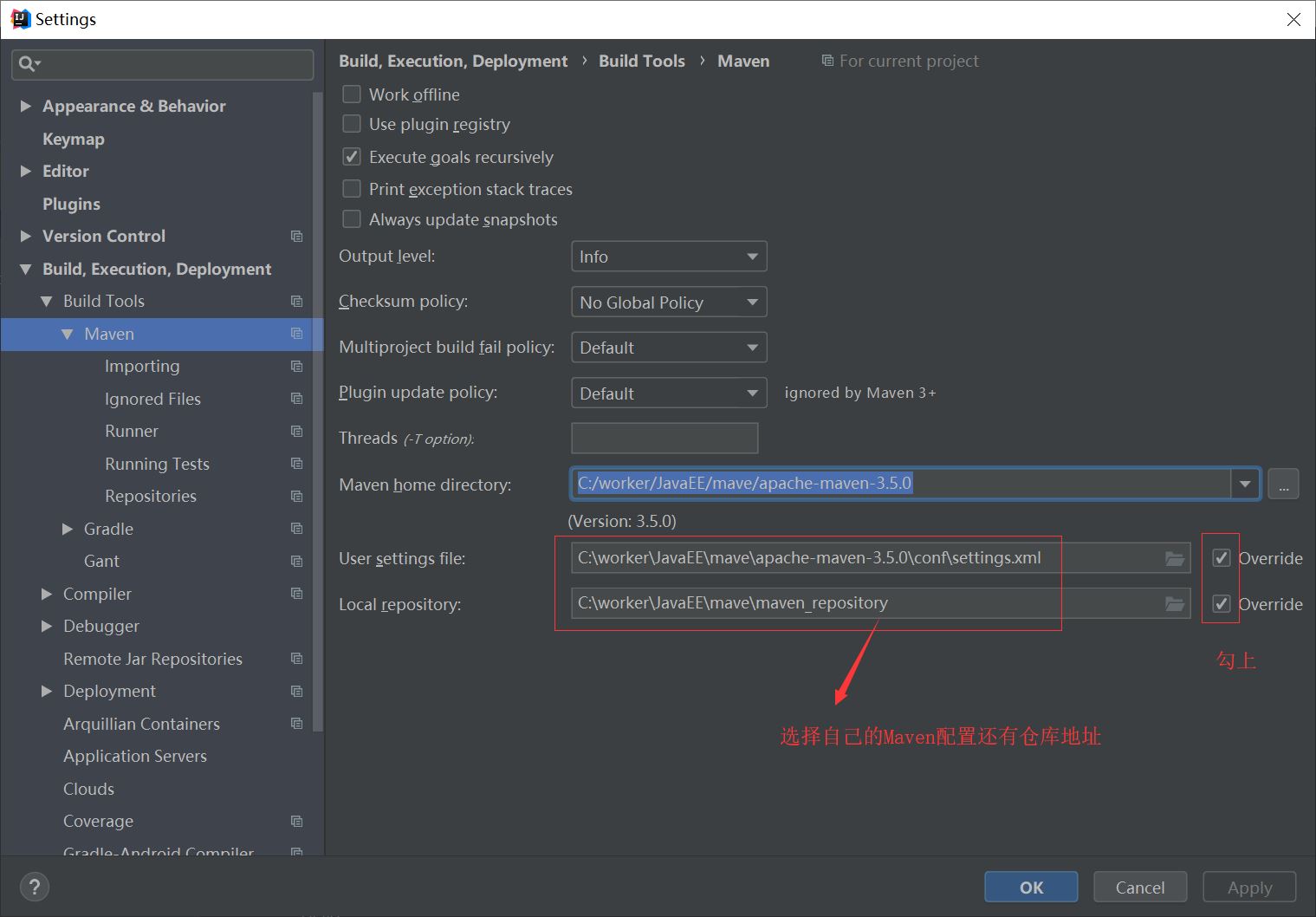The height and width of the screenshot is (917, 1316).
Task: Open Multiproject build fail policy dropdown
Action: click(x=669, y=348)
